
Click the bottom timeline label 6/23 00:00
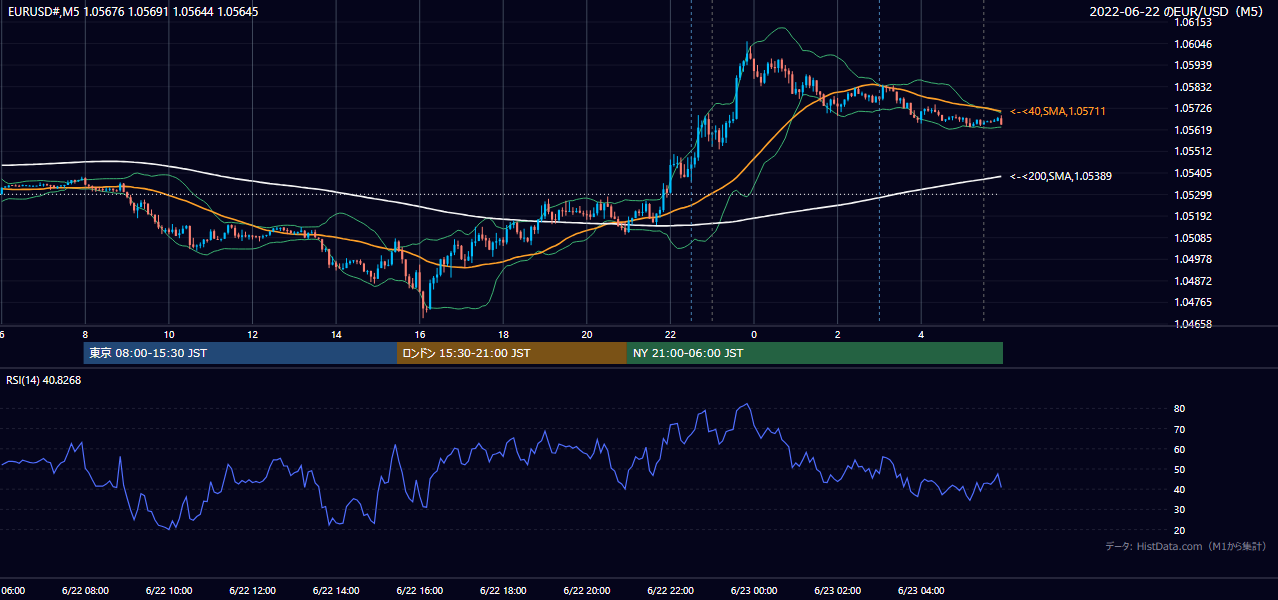pos(754,590)
